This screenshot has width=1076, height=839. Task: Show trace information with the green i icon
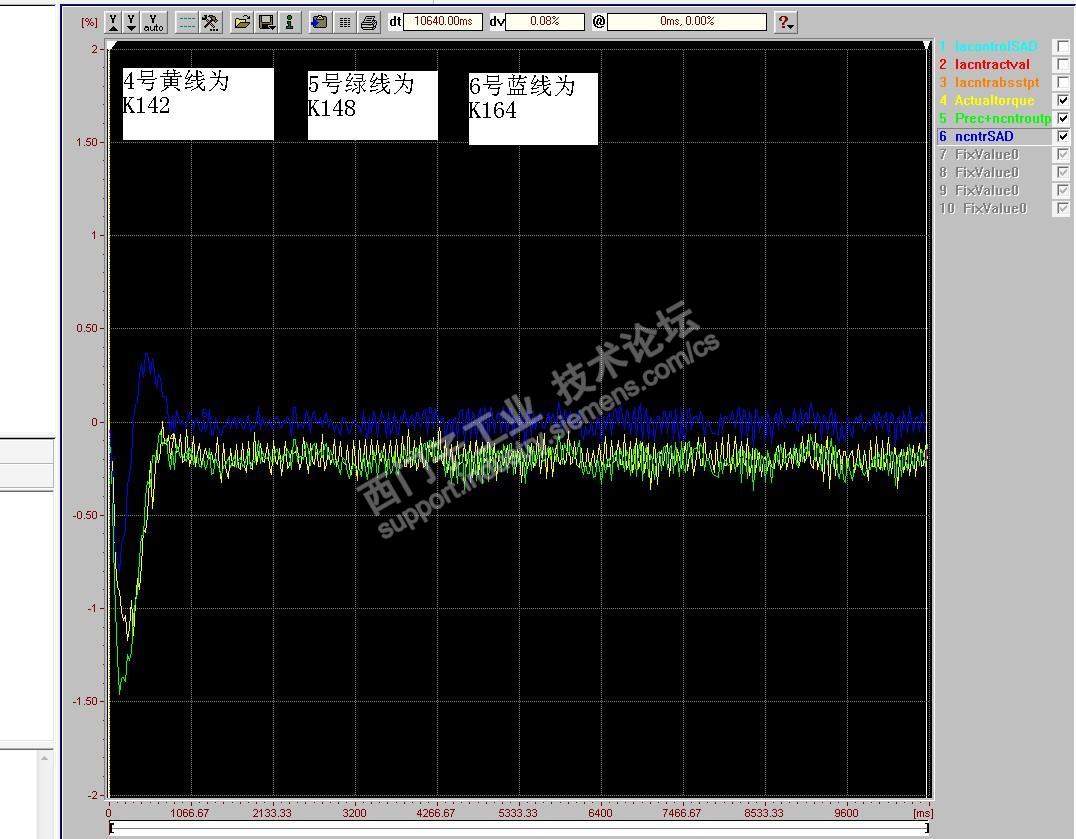(x=290, y=23)
